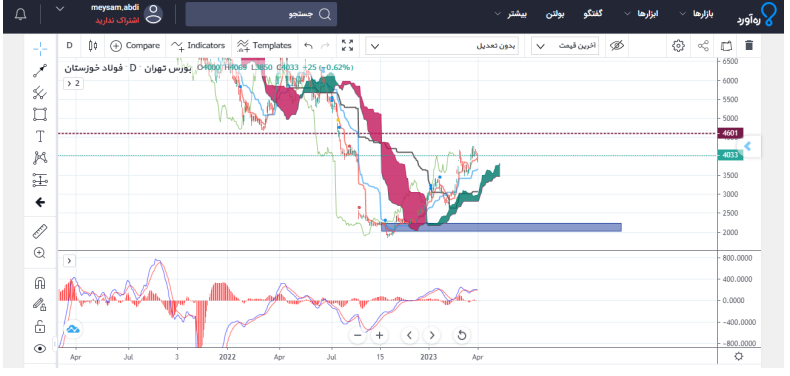Activate the zoom in tool
Viewport: 790px width, 376px height.
tap(40, 253)
